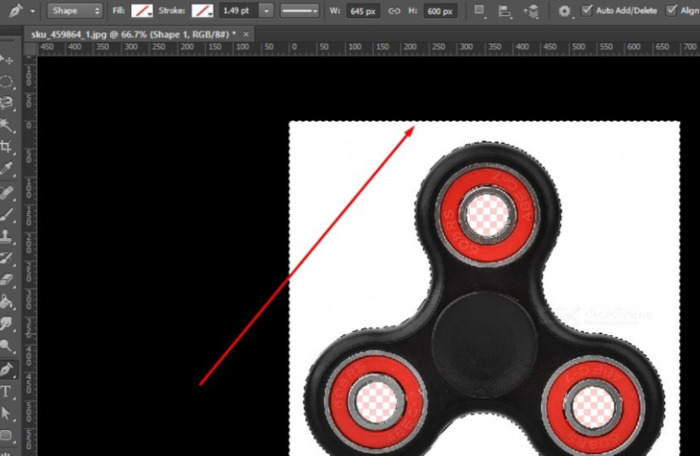
Task: Select the Elliptical Marquee tool
Action: 7,81
